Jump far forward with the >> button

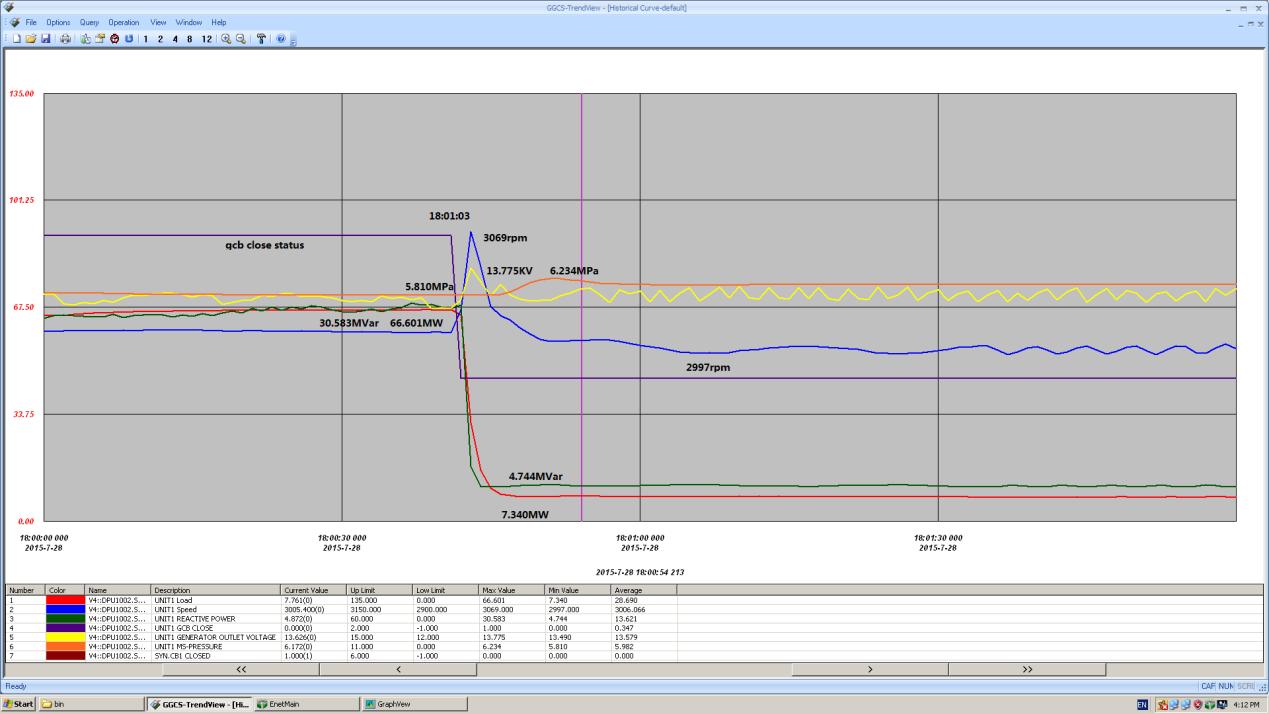(x=1027, y=668)
